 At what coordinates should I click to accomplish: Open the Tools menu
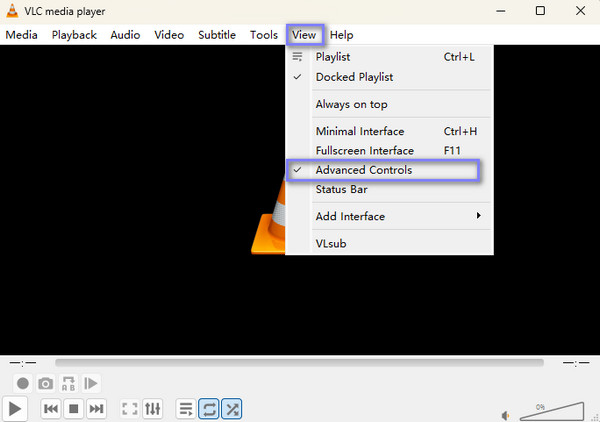click(x=264, y=35)
